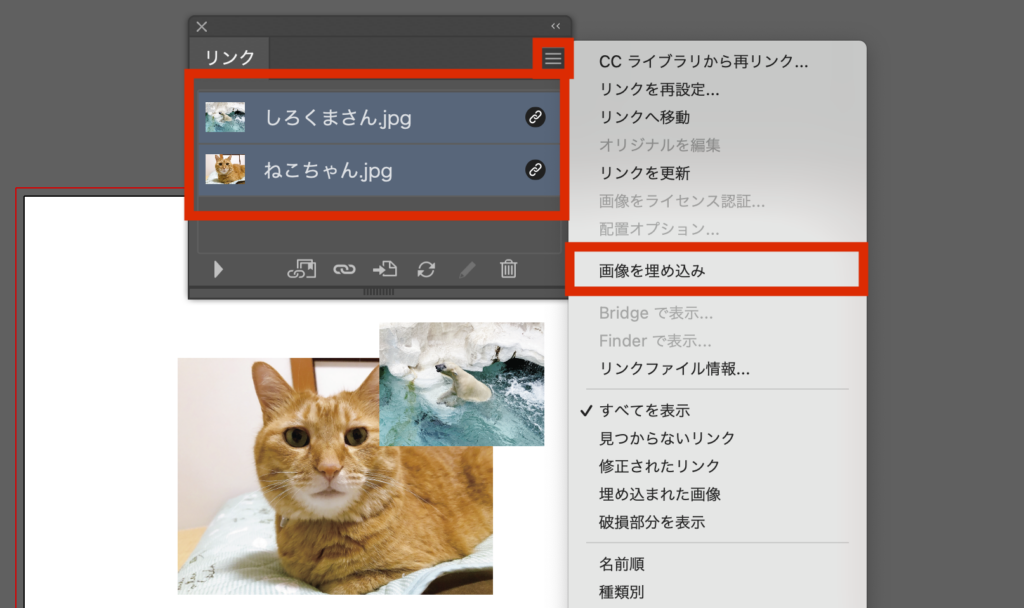
Task: Collapse the panel with double-chevron
Action: click(x=555, y=26)
